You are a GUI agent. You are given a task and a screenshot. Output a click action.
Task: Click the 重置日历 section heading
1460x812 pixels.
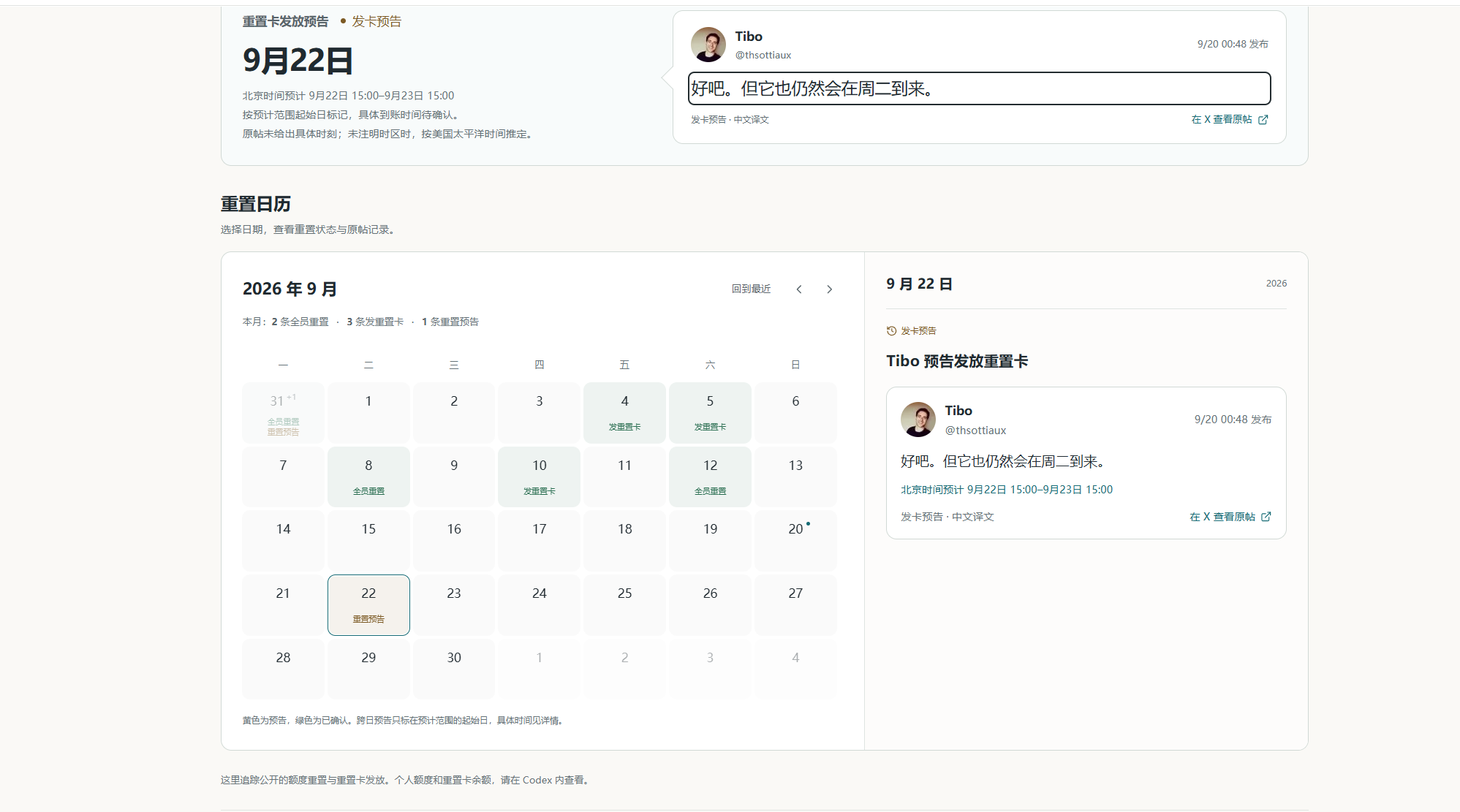(x=256, y=204)
